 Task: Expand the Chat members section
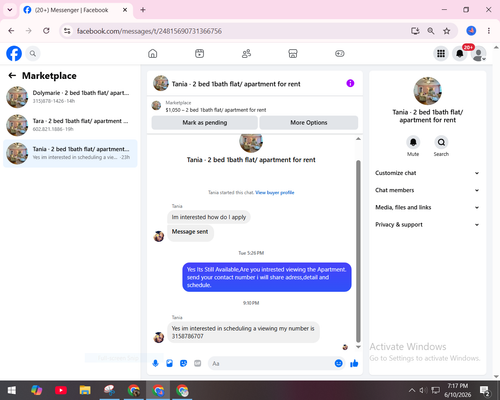pyautogui.click(x=427, y=190)
